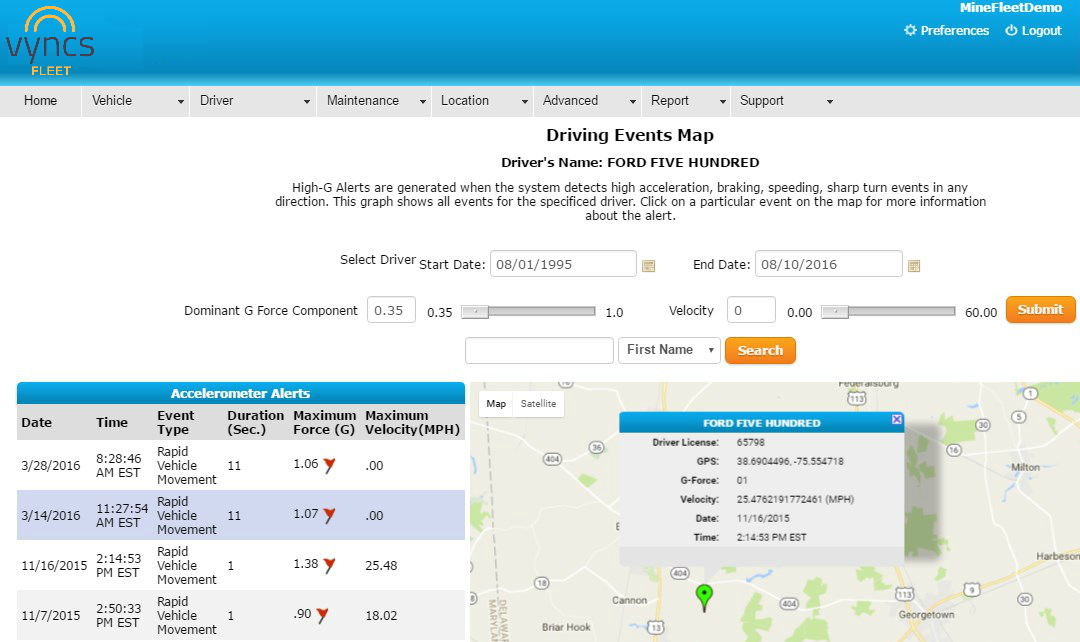Select the 11/7/2015 alert row date

tap(51, 615)
